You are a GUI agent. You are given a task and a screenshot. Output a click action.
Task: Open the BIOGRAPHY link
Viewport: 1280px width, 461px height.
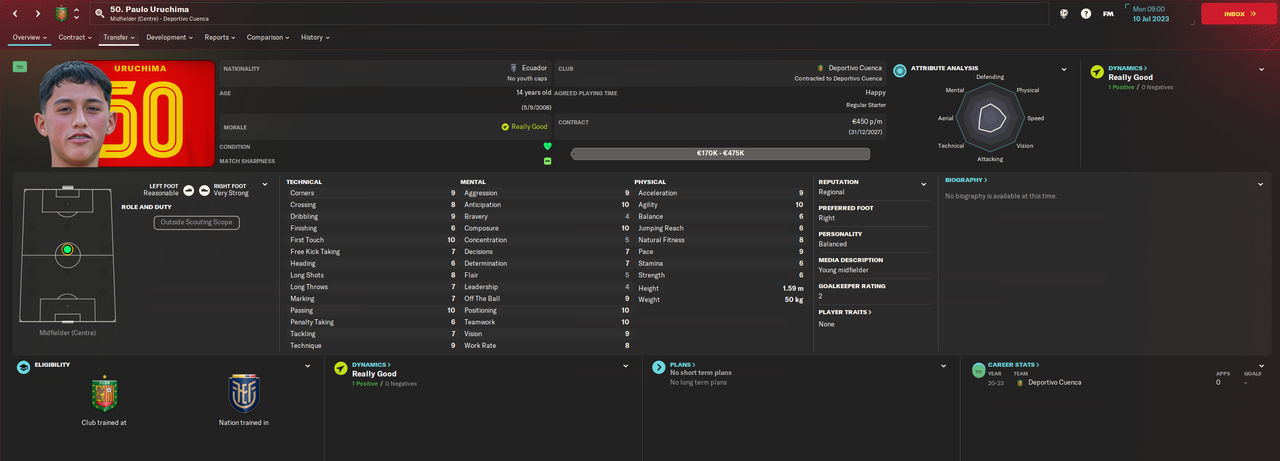966,180
